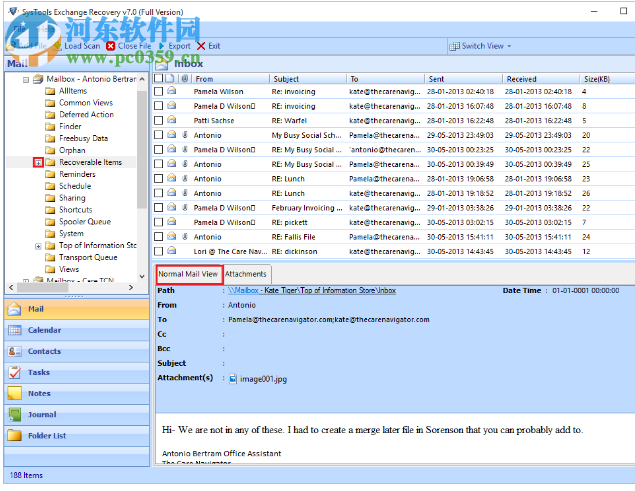635x491 pixels.
Task: Click the folder tree vertical scrollbar thumb
Action: (x=142, y=148)
